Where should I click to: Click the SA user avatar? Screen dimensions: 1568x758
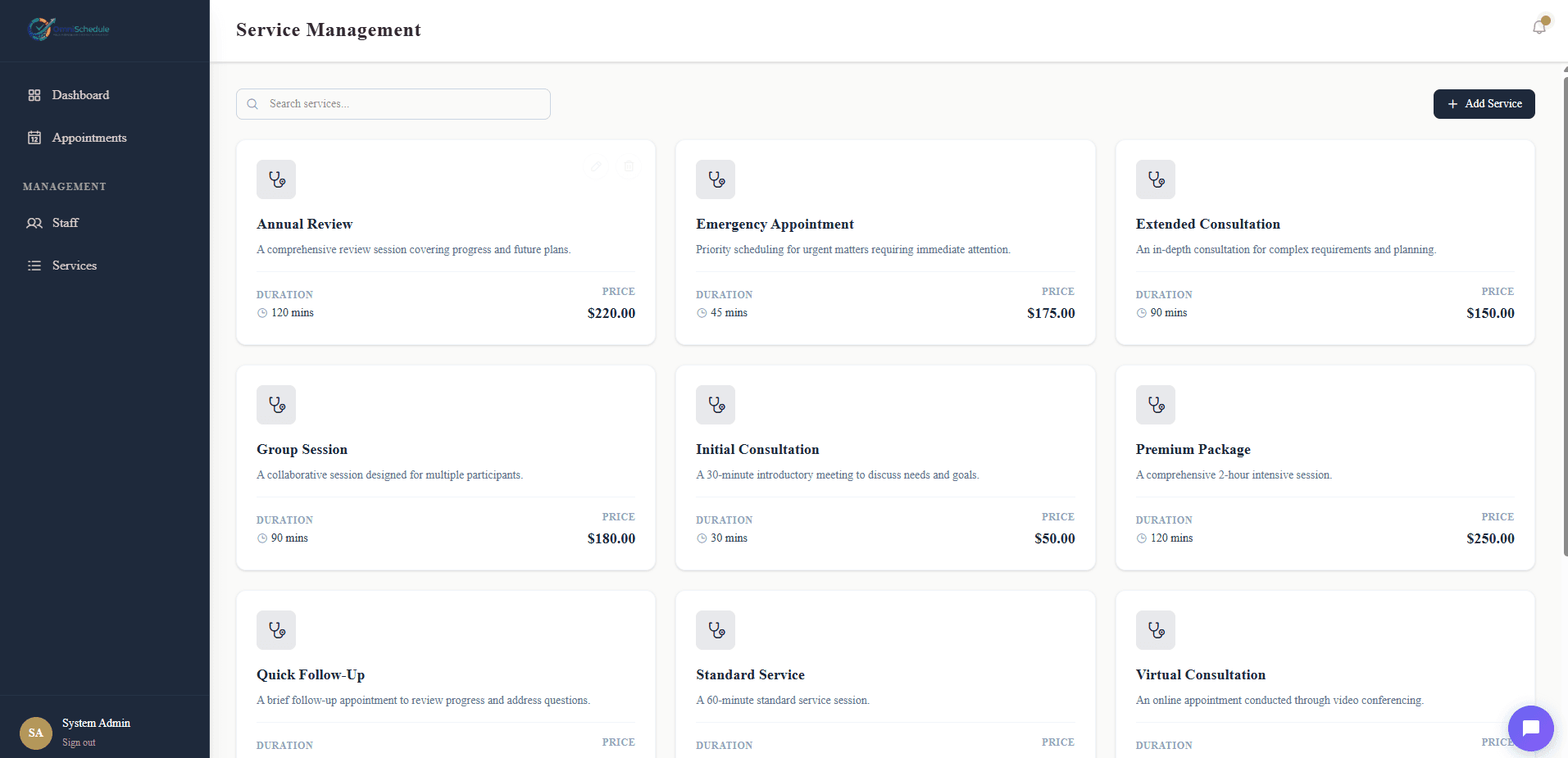36,733
